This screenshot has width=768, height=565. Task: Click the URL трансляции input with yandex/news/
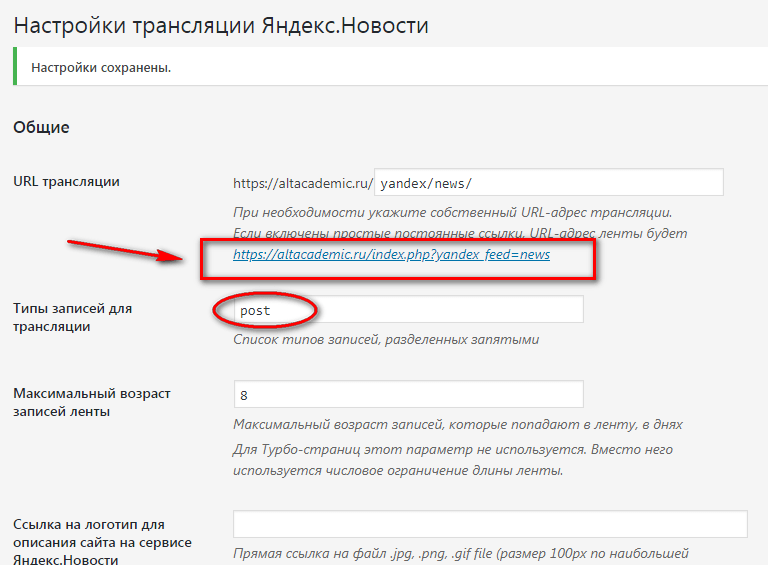pyautogui.click(x=549, y=183)
